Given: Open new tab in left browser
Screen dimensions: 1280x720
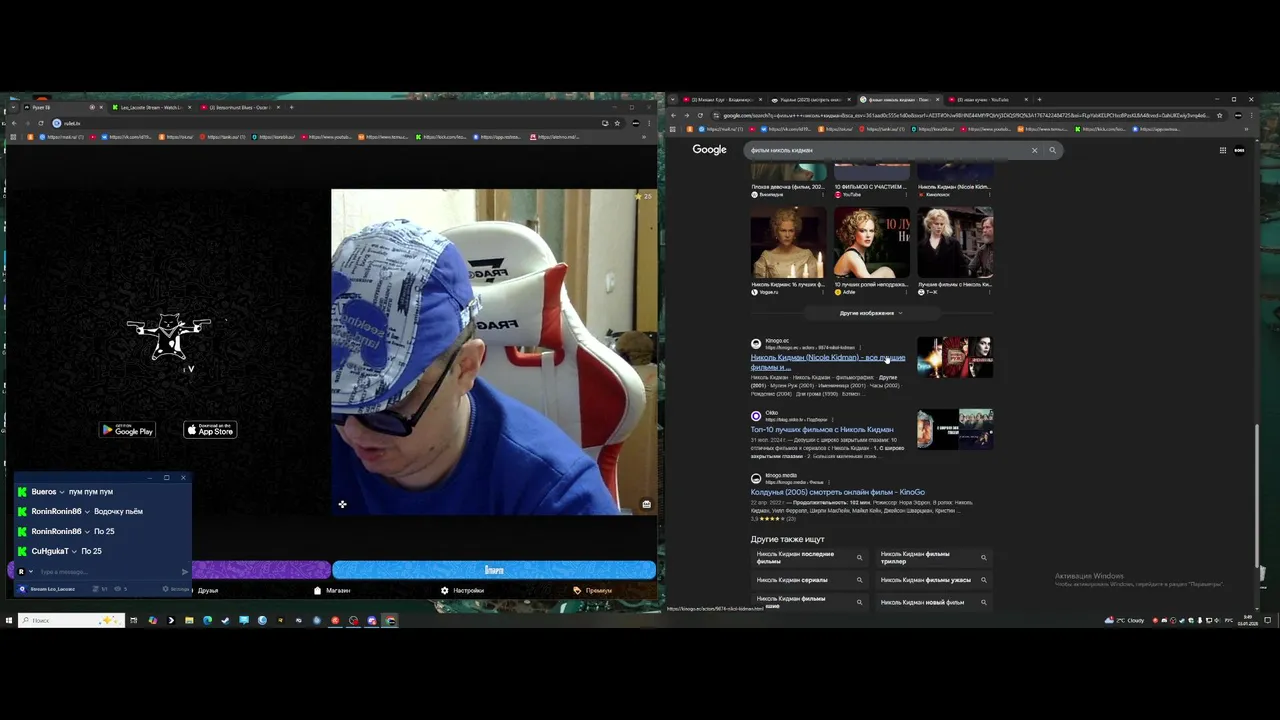Looking at the screenshot, I should [292, 107].
